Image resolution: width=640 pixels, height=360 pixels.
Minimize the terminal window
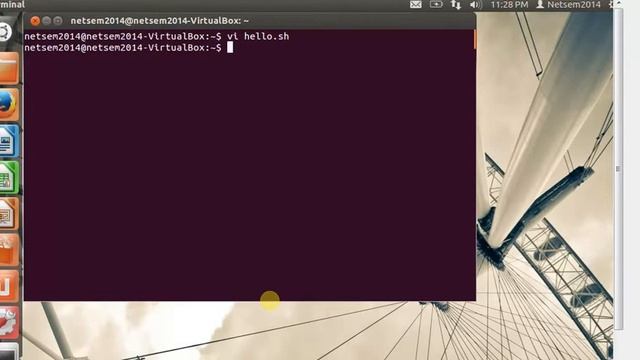pos(47,21)
